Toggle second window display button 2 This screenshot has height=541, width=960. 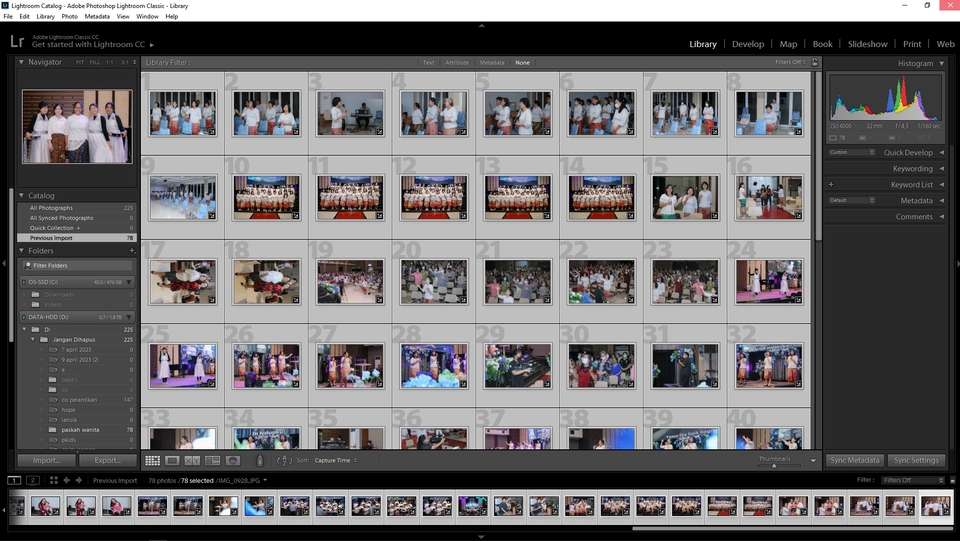pos(33,480)
